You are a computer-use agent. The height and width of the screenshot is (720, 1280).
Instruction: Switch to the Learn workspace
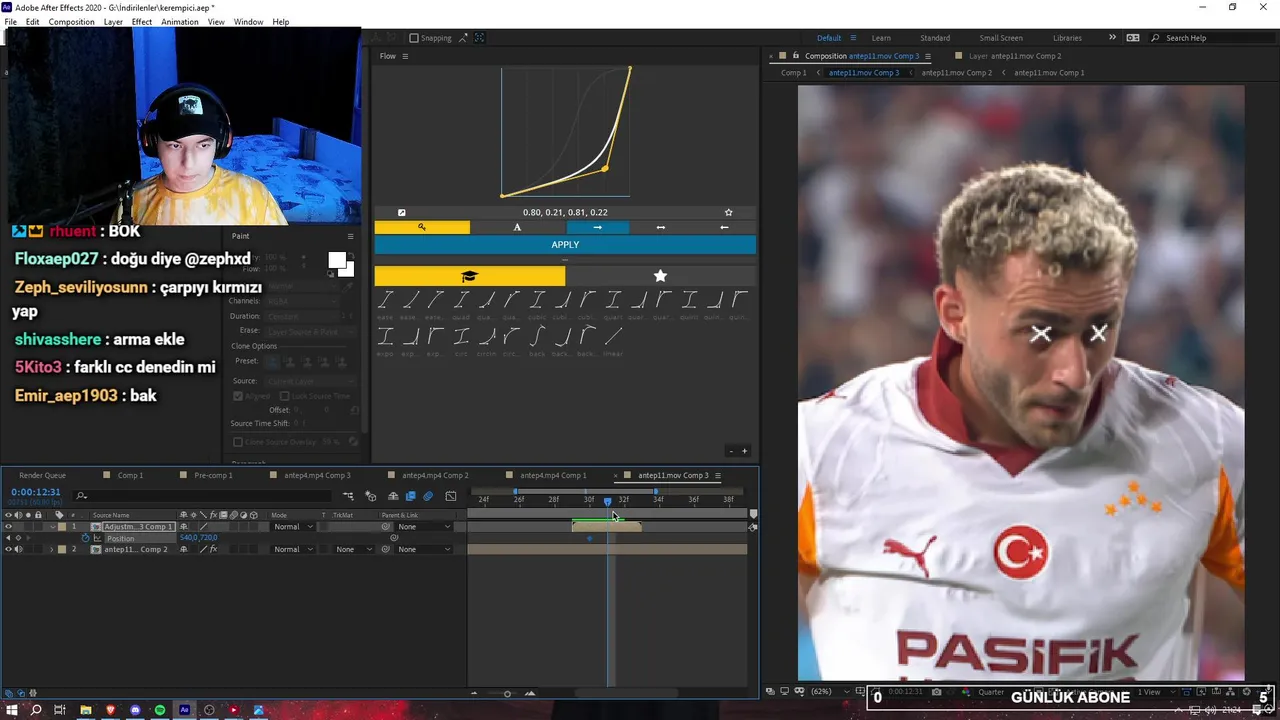881,38
